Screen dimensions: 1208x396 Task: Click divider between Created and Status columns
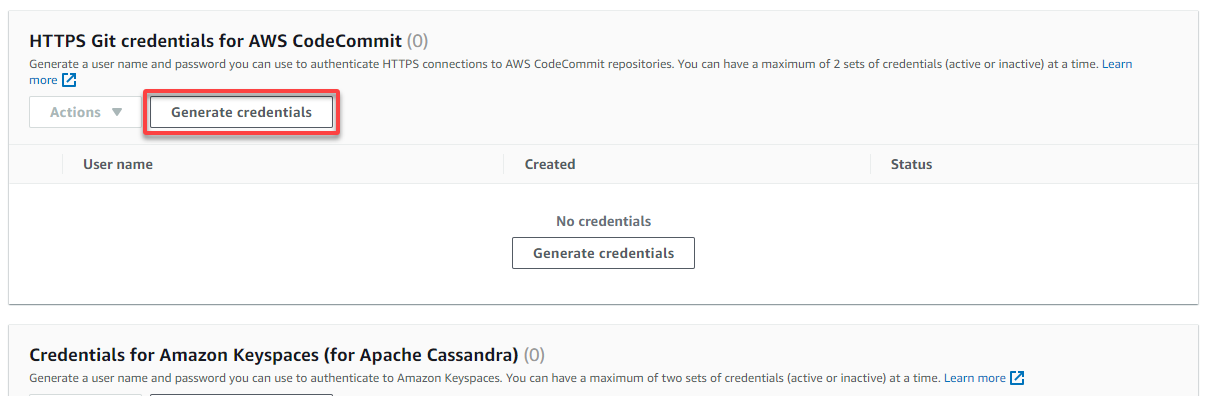coord(870,164)
